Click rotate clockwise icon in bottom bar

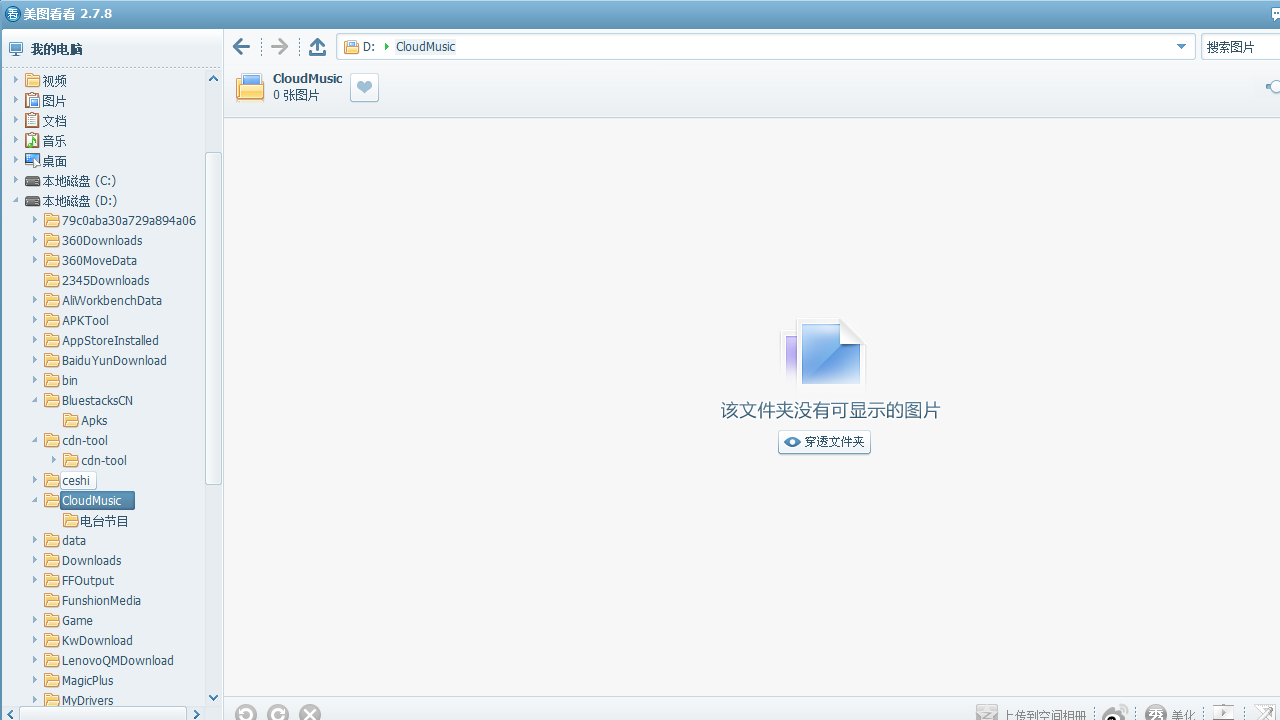[x=278, y=712]
